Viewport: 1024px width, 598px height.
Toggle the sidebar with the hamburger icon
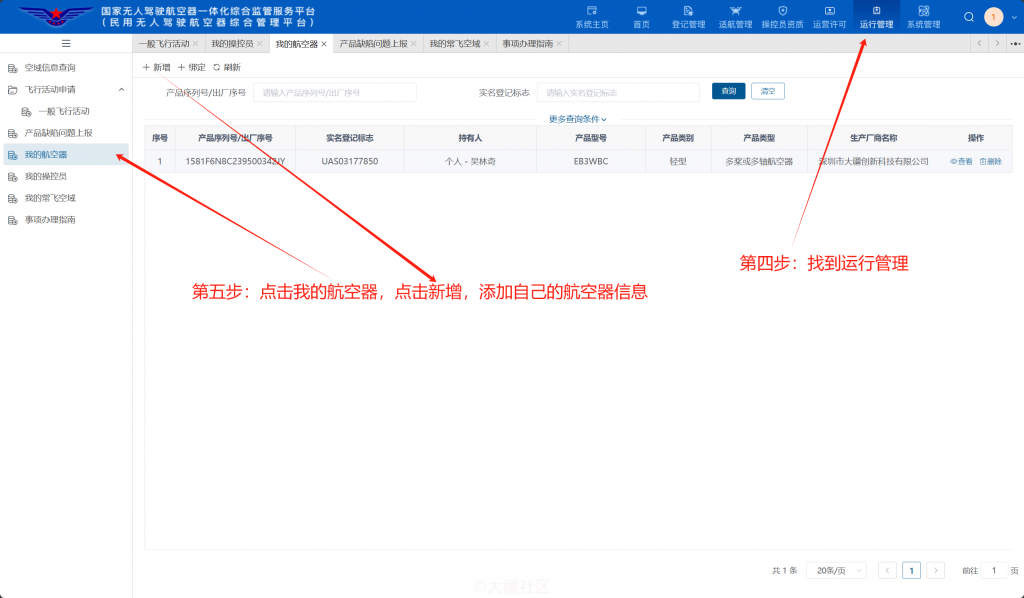(x=65, y=42)
